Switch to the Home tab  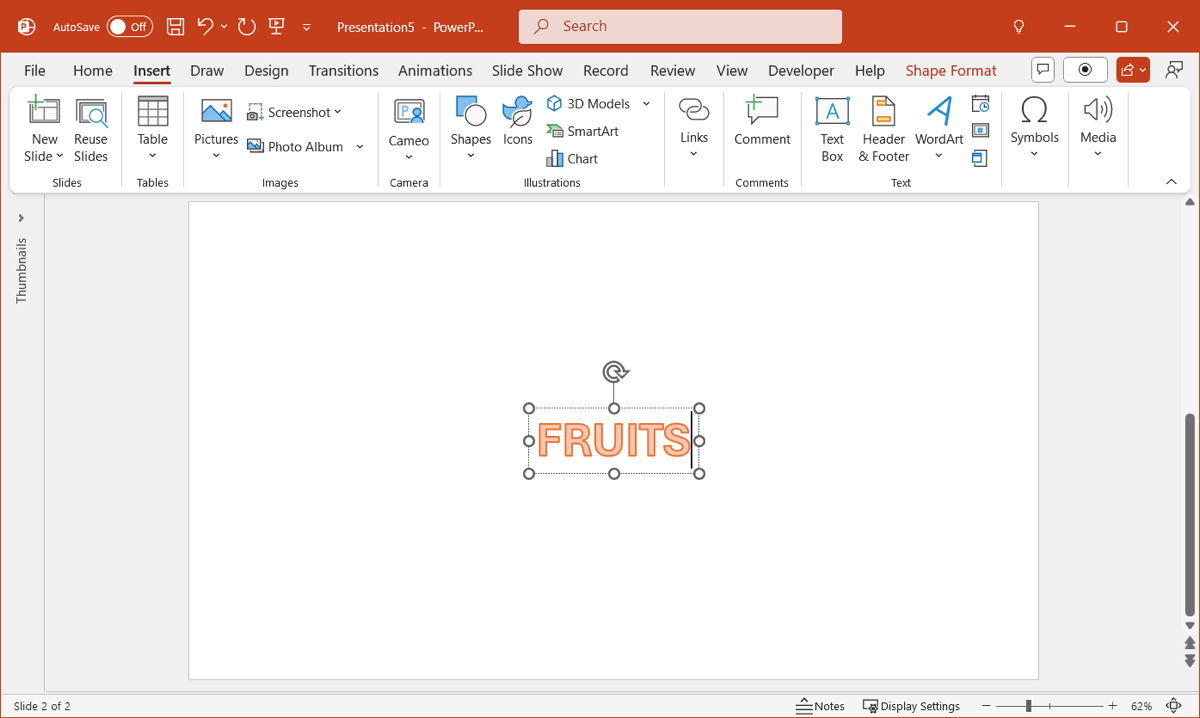(x=92, y=70)
